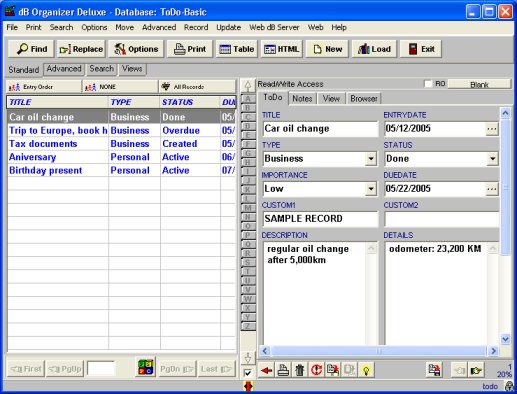This screenshot has height=394, width=517.
Task: Click the red circular refresh icon
Action: tap(316, 370)
